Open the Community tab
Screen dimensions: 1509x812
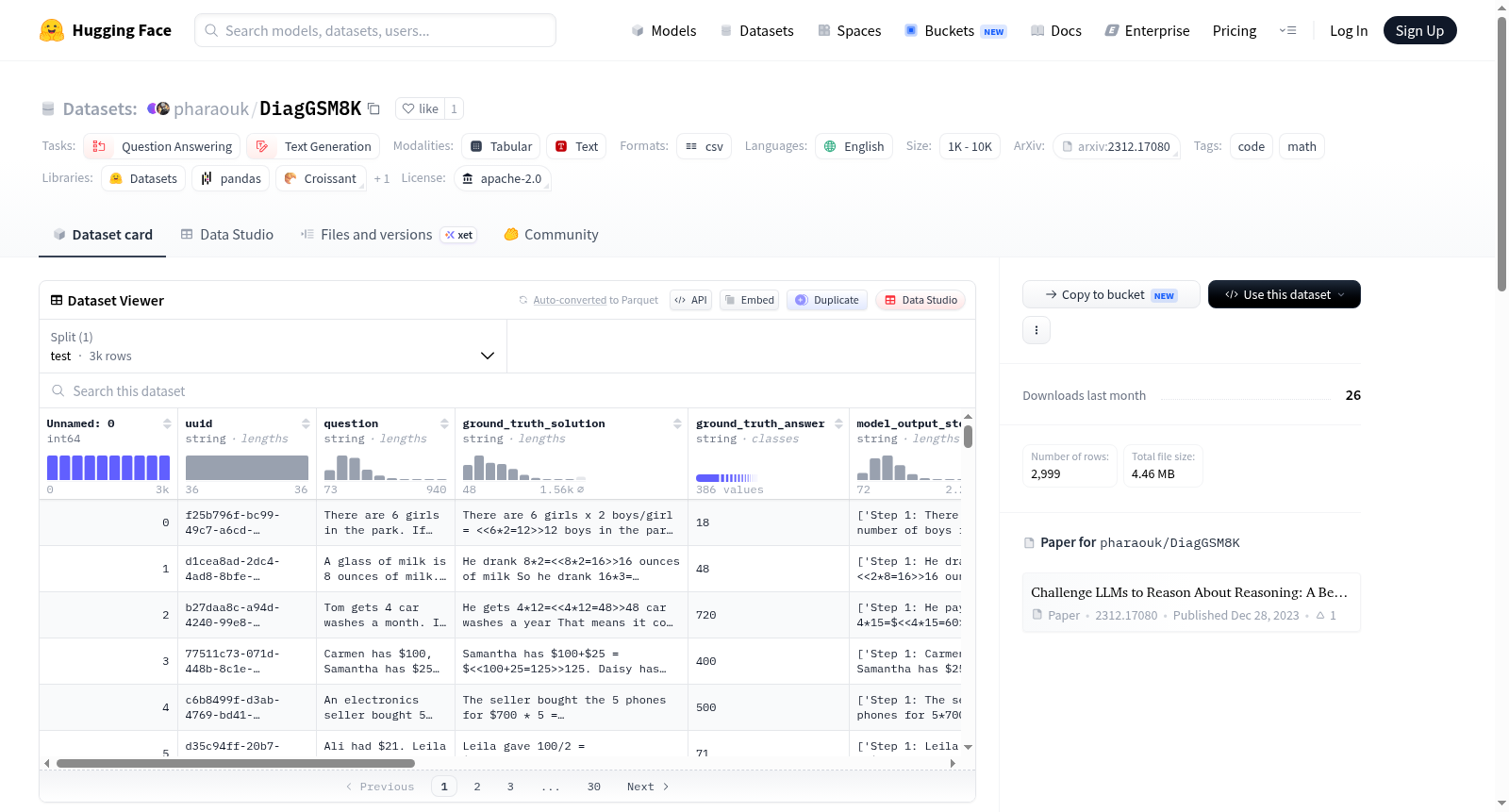click(551, 235)
